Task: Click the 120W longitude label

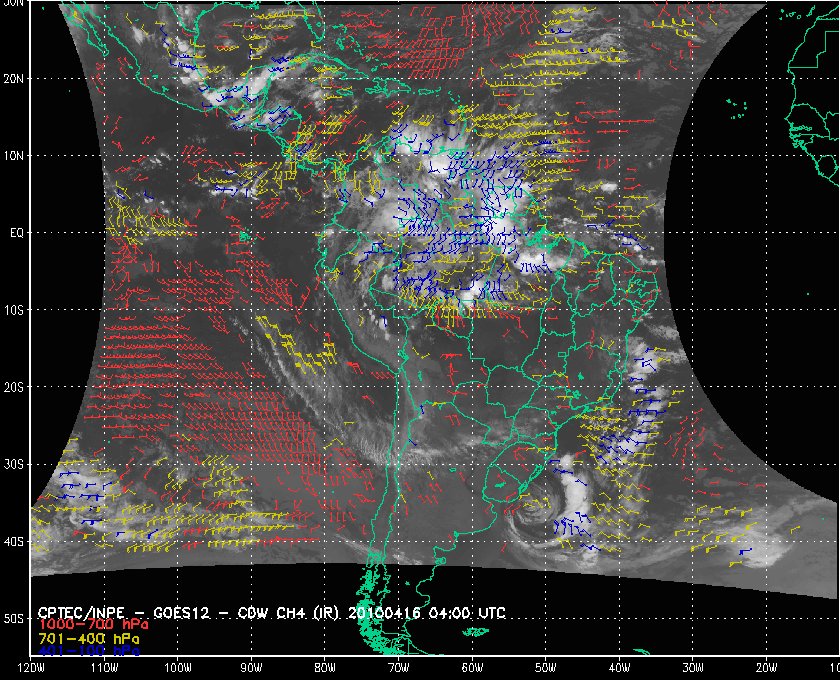Action: (x=30, y=668)
